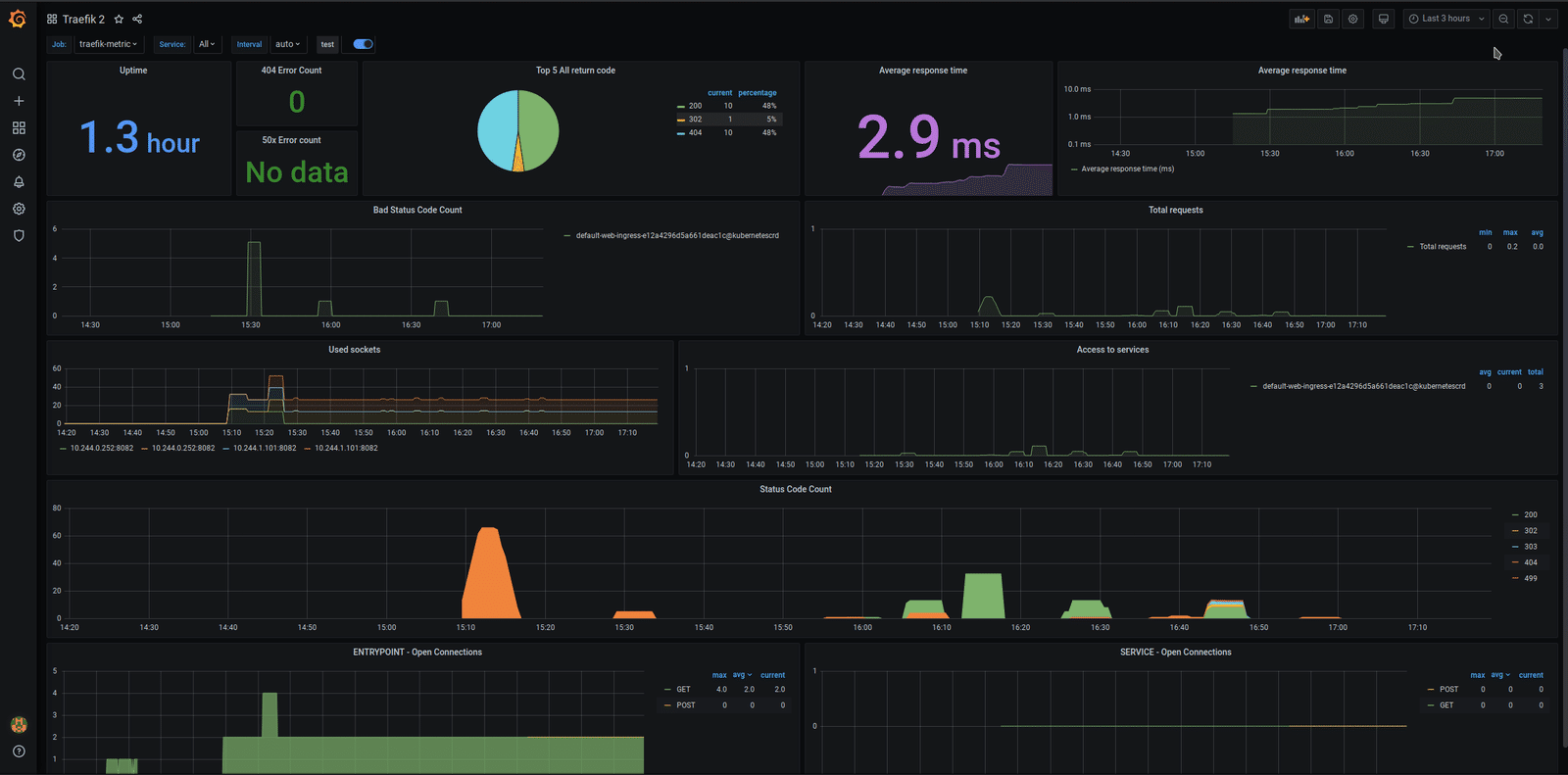Open the Used sockets panel title menu

(355, 350)
